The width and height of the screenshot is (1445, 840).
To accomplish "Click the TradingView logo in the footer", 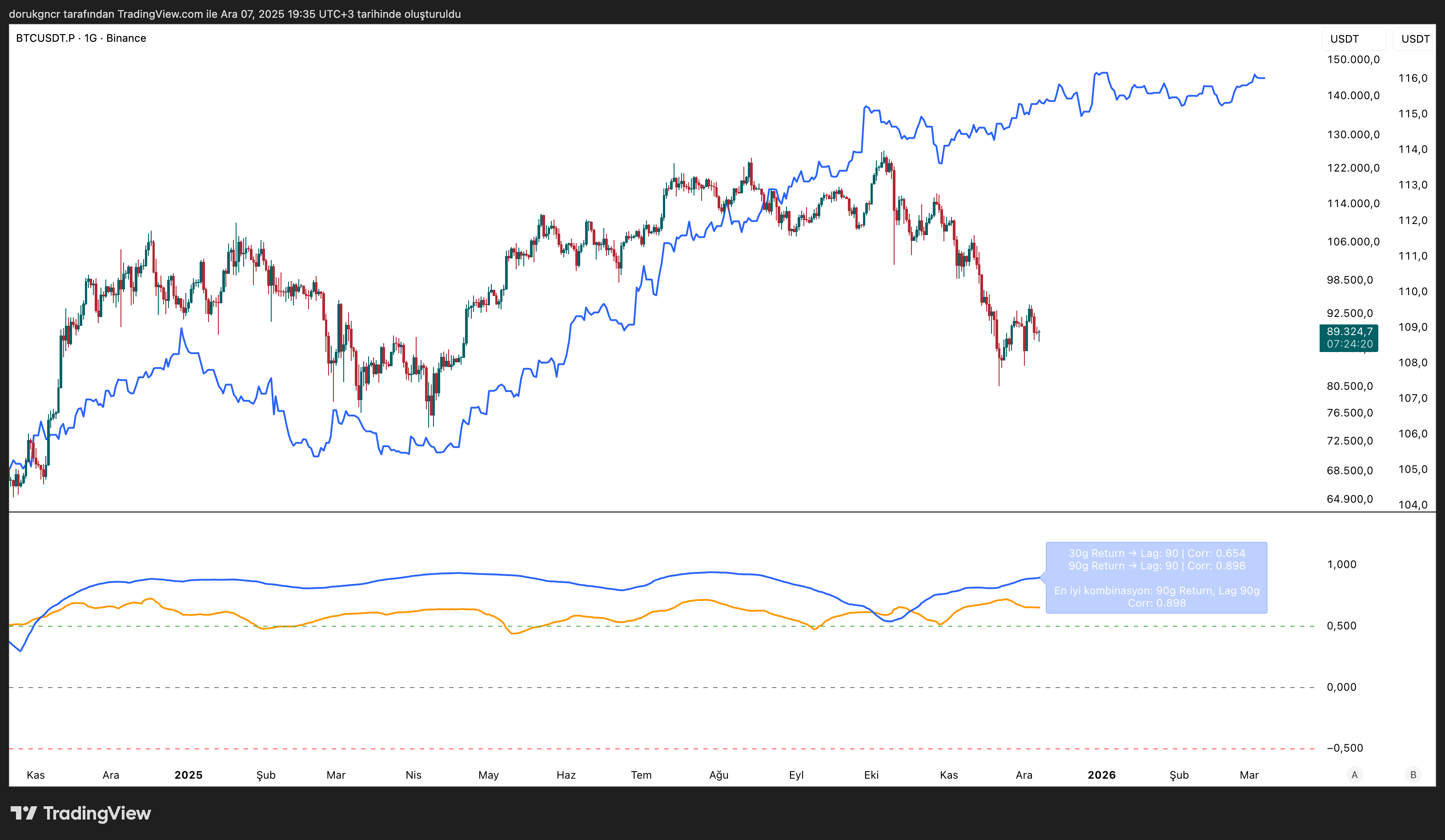I will [81, 813].
